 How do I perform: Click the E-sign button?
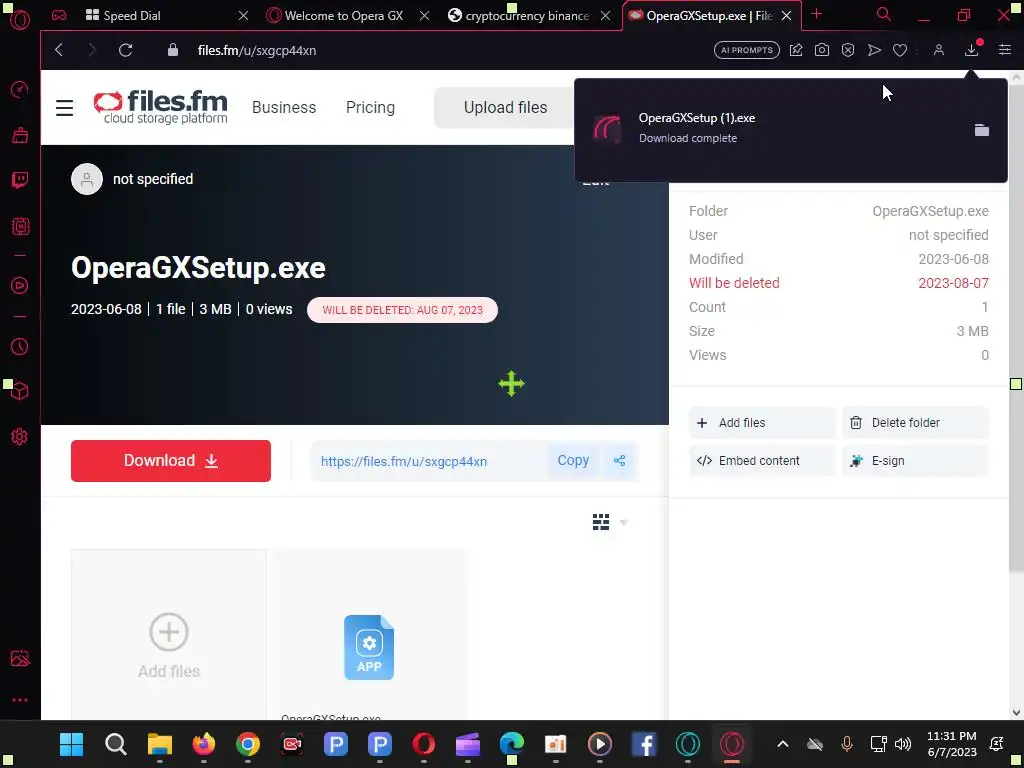click(x=915, y=460)
